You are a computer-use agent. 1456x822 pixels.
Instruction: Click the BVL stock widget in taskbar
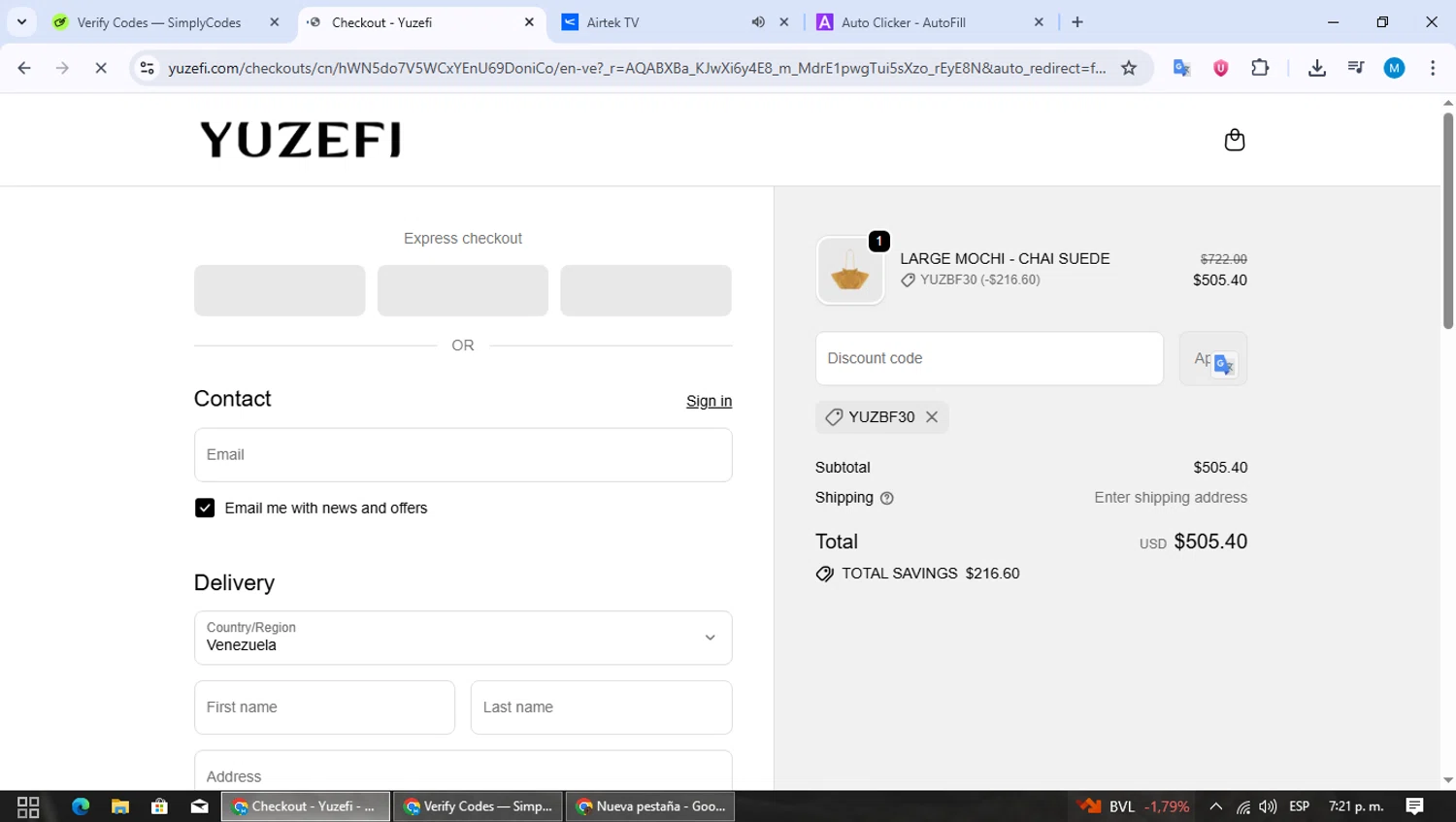[x=1134, y=806]
